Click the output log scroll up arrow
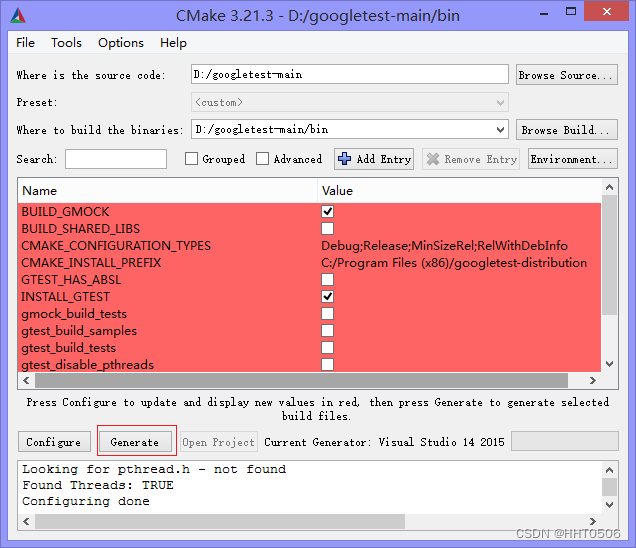 pyautogui.click(x=609, y=470)
